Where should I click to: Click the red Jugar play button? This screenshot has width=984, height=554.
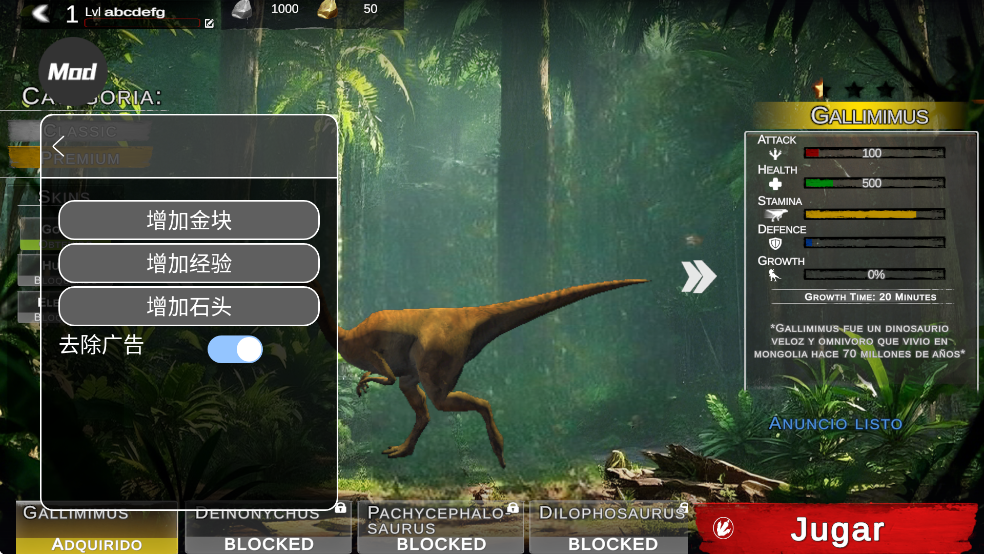click(x=836, y=529)
